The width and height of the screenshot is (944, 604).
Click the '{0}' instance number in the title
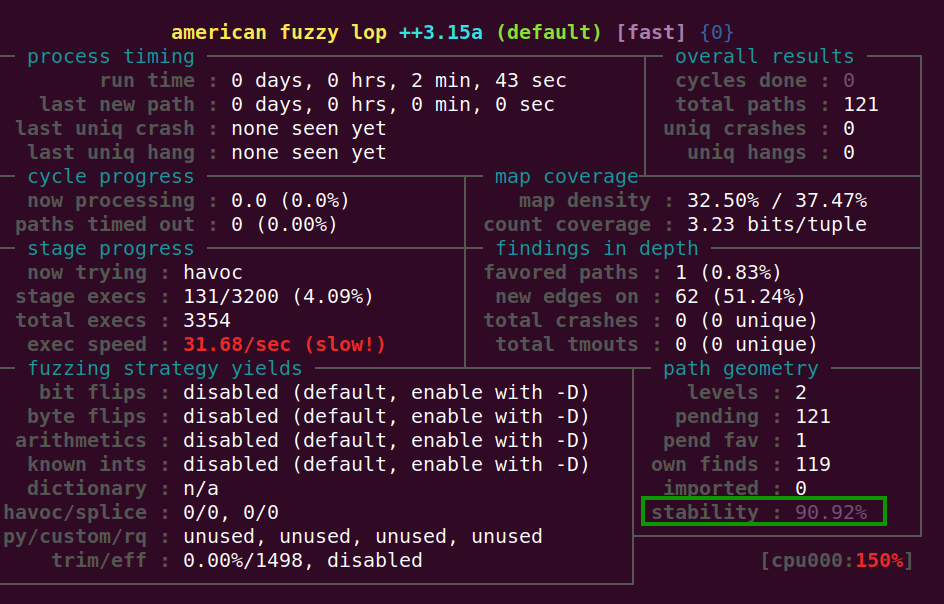click(717, 33)
